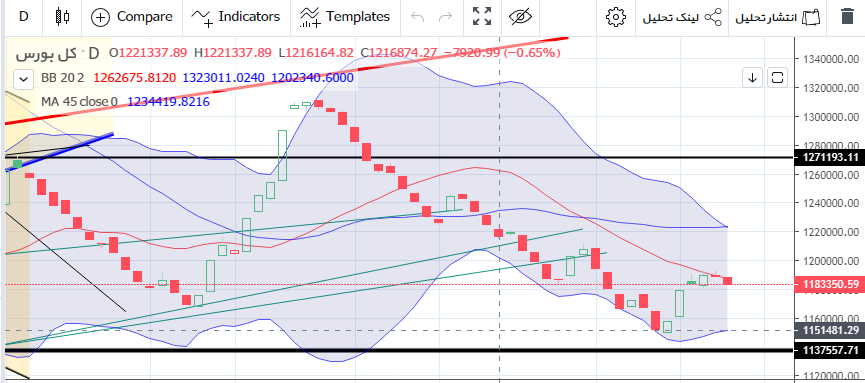Click the کل بورس symbol title

point(47,54)
